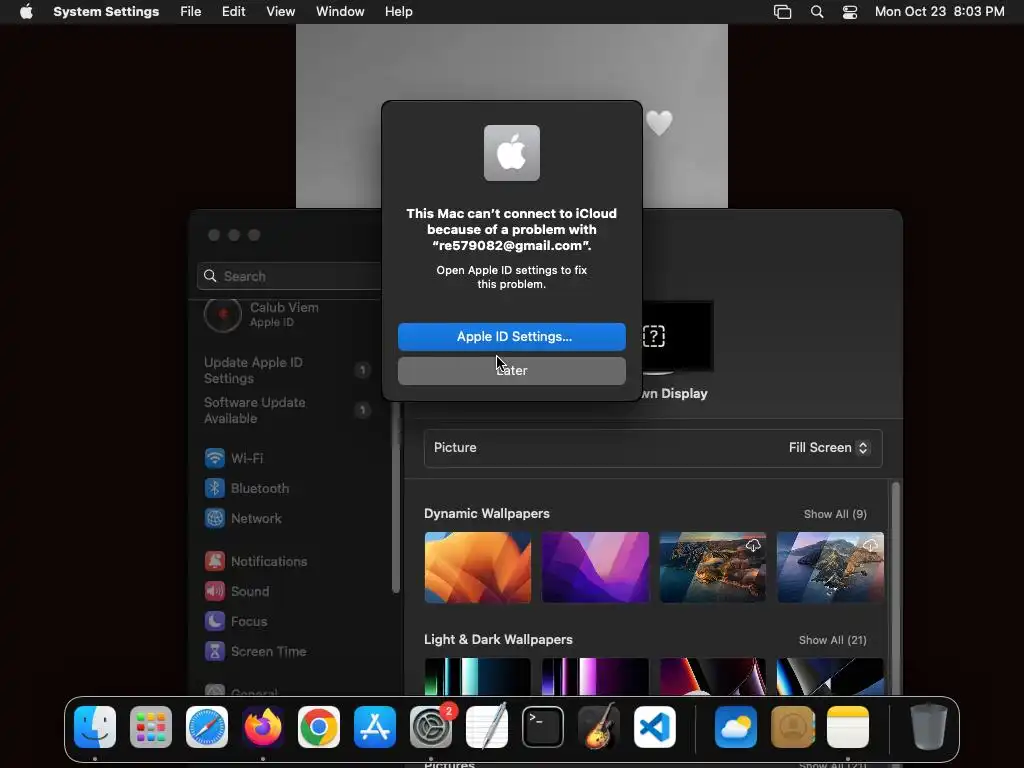Open App Store from the Dock
The width and height of the screenshot is (1024, 768).
tap(375, 727)
